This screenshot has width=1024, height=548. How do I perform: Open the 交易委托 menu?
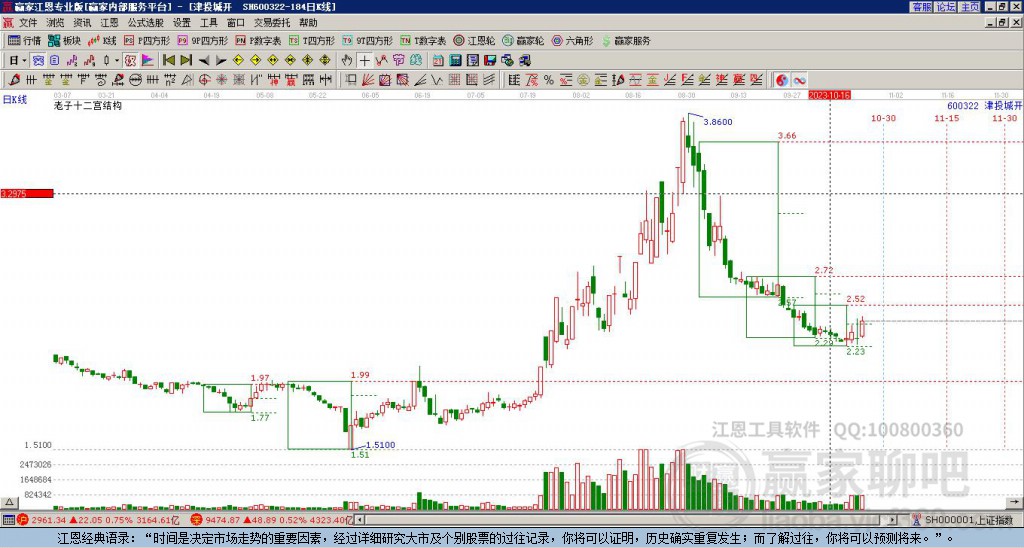tap(272, 23)
